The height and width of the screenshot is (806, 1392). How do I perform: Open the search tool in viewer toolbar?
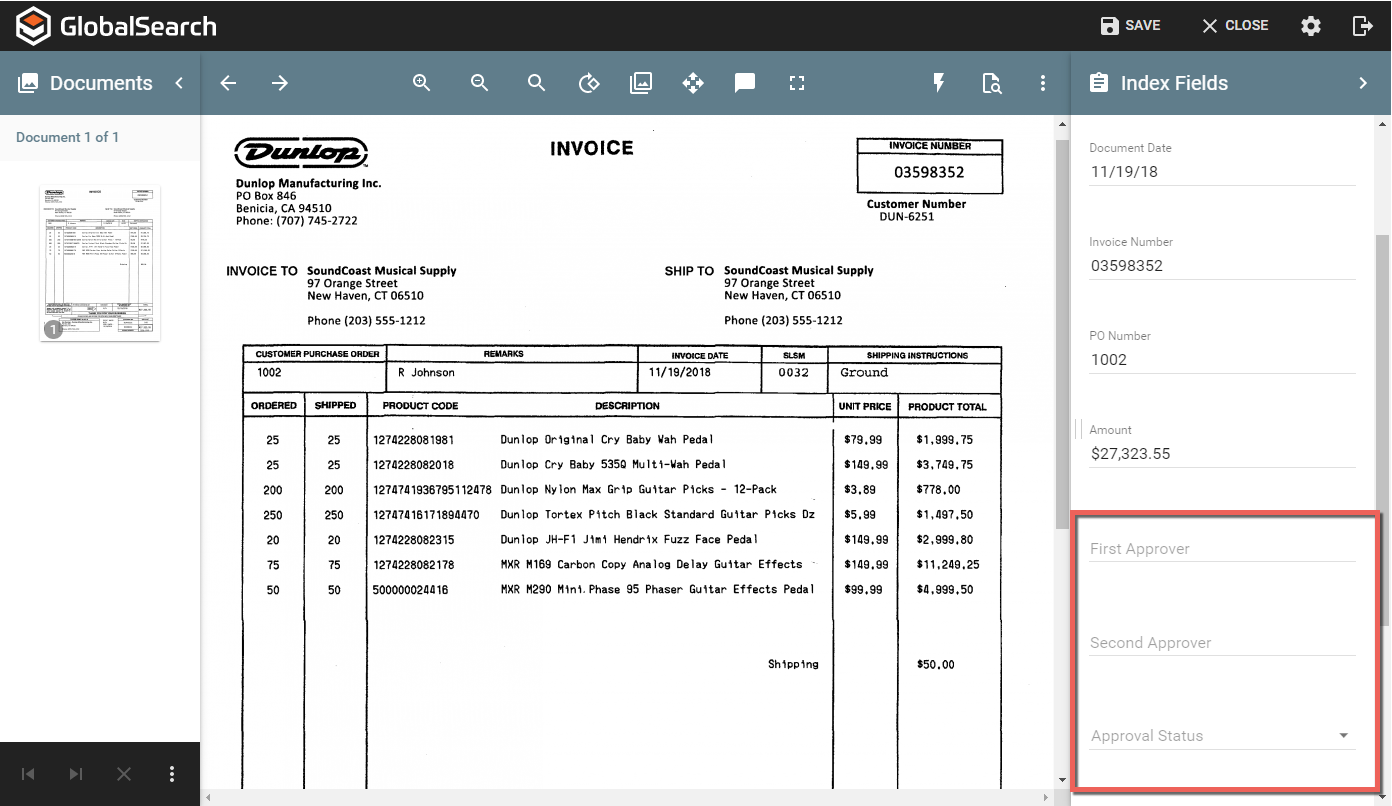coord(537,83)
